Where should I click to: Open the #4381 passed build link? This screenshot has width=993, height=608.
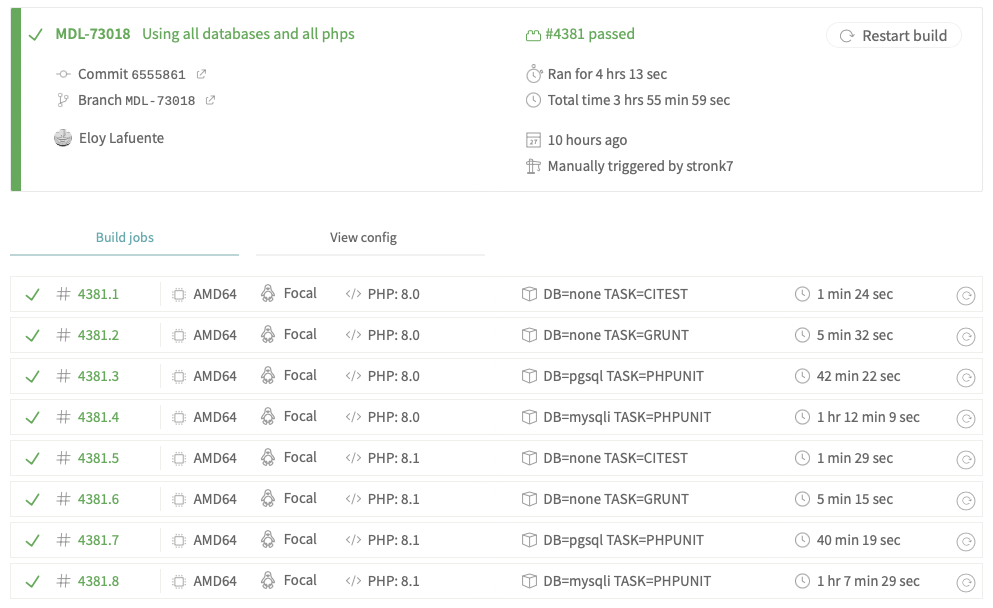590,34
